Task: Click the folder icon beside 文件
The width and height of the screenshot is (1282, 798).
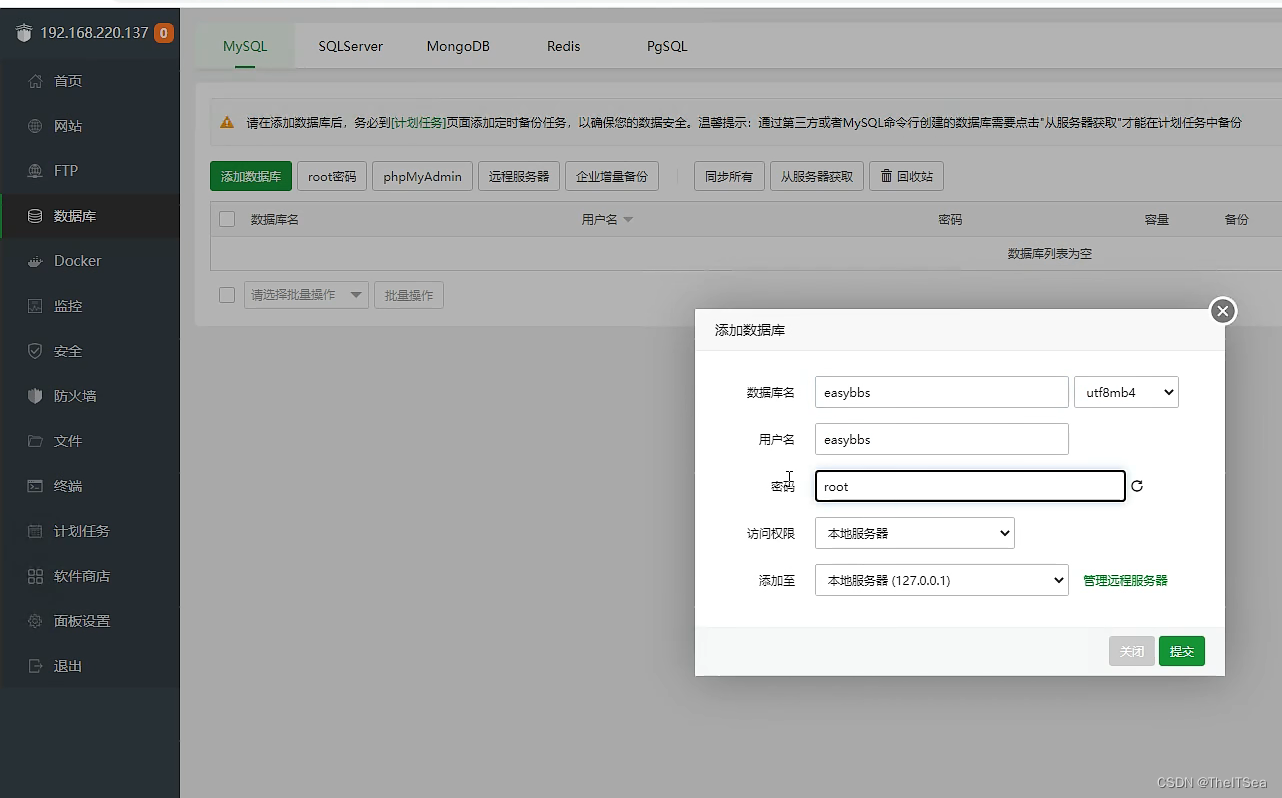Action: (36, 441)
